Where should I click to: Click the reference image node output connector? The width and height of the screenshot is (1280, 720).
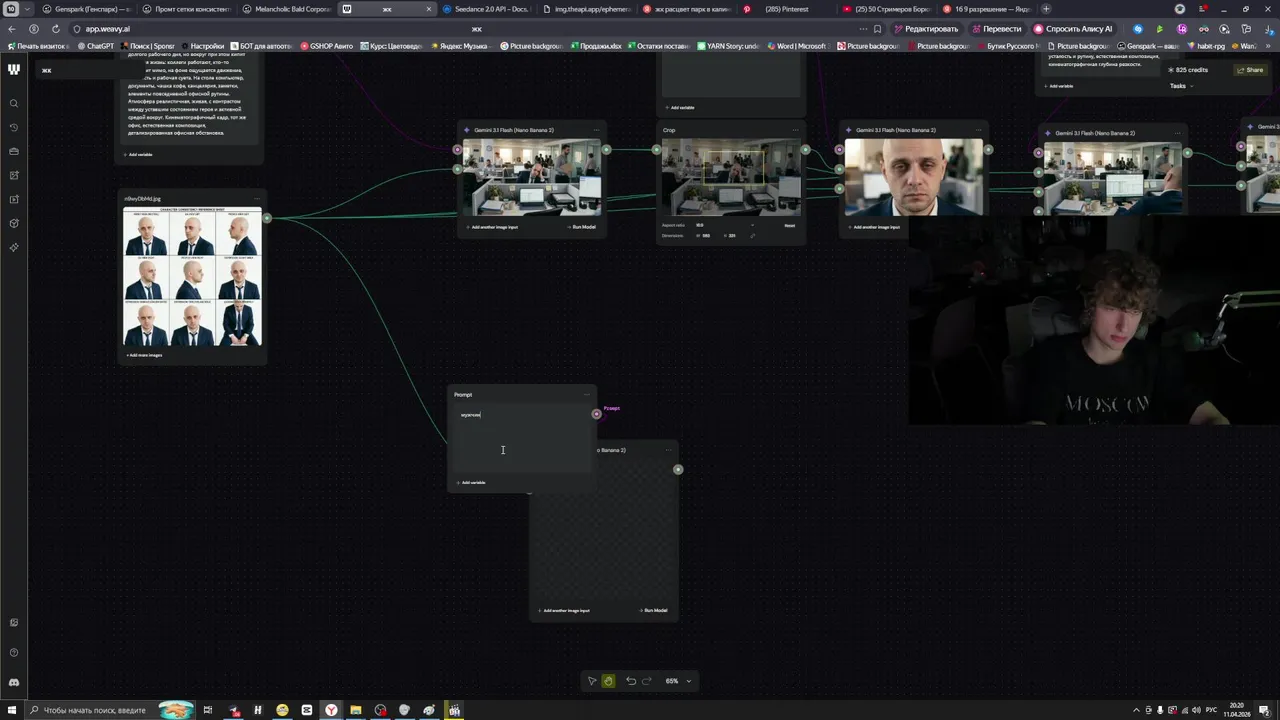pos(267,218)
